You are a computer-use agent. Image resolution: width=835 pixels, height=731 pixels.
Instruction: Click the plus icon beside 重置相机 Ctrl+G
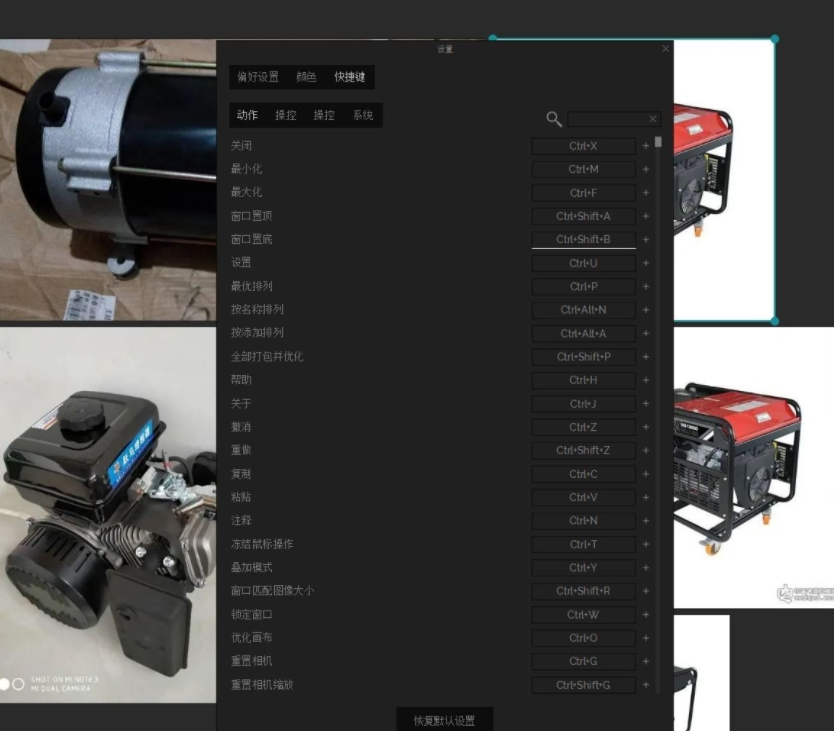click(x=645, y=661)
